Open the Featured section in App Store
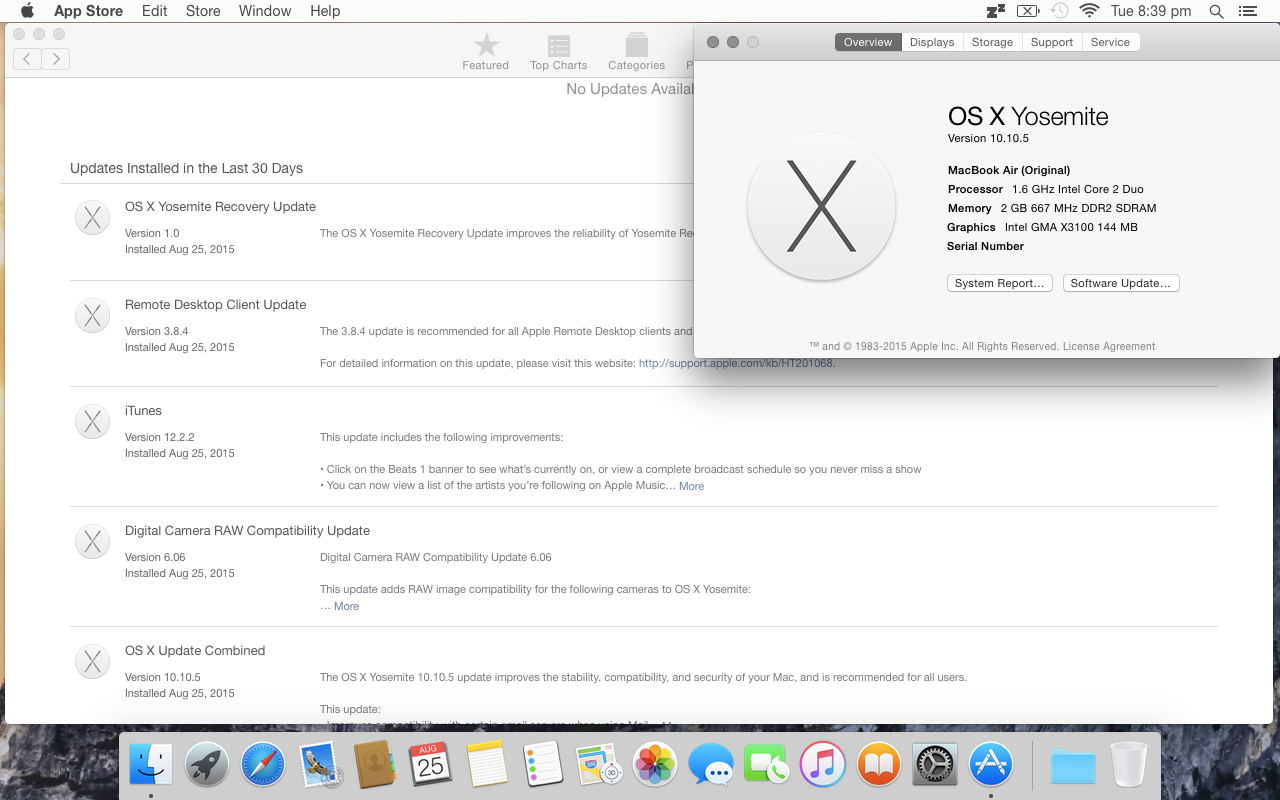 (486, 52)
